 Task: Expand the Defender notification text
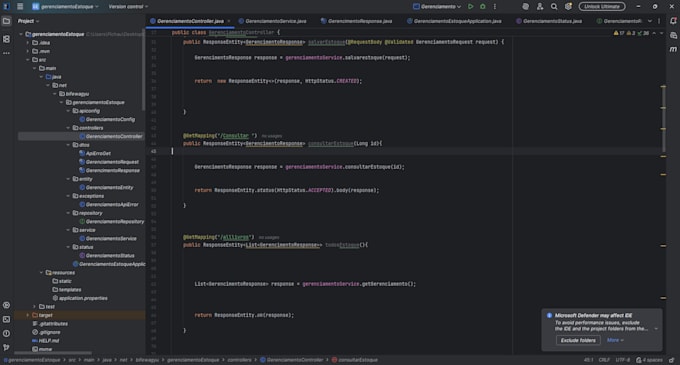(656, 329)
